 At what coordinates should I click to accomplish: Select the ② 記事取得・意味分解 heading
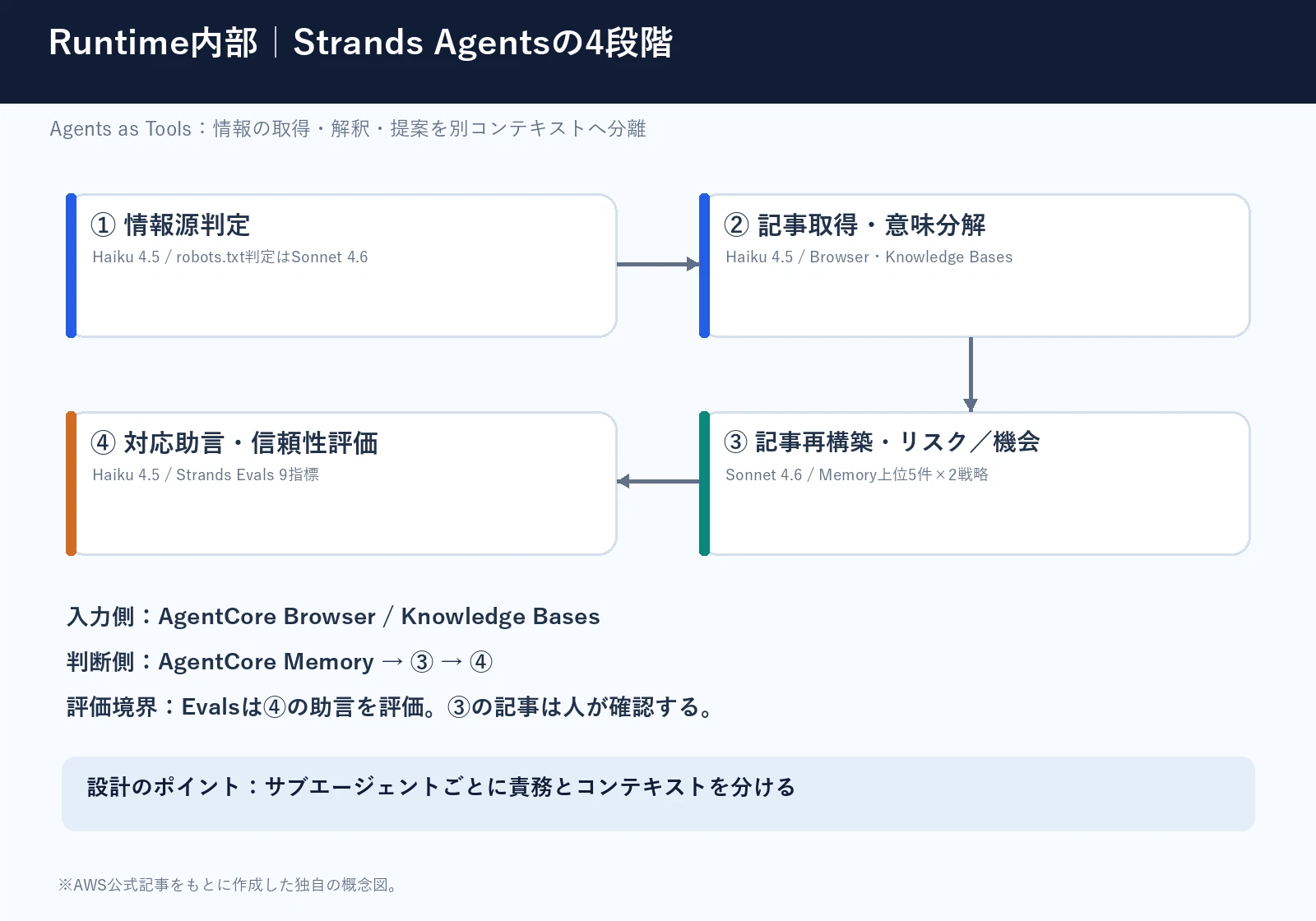click(855, 224)
